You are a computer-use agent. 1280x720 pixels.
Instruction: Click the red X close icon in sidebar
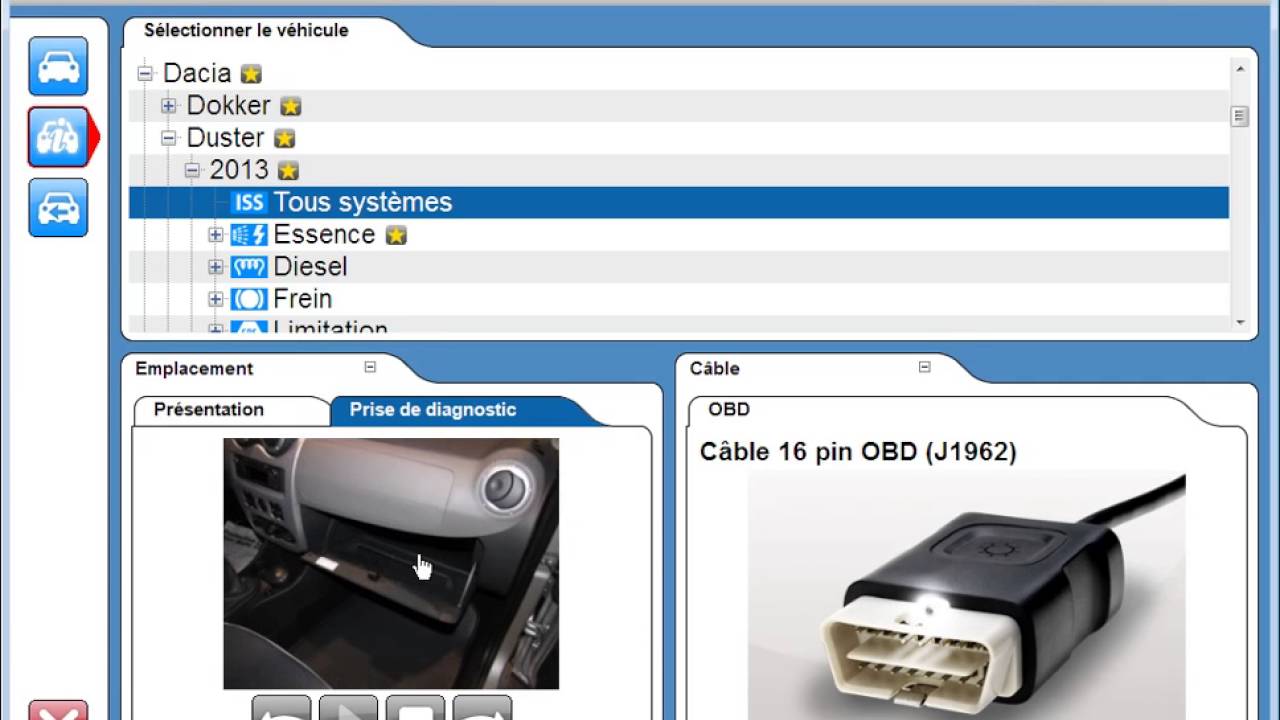58,711
